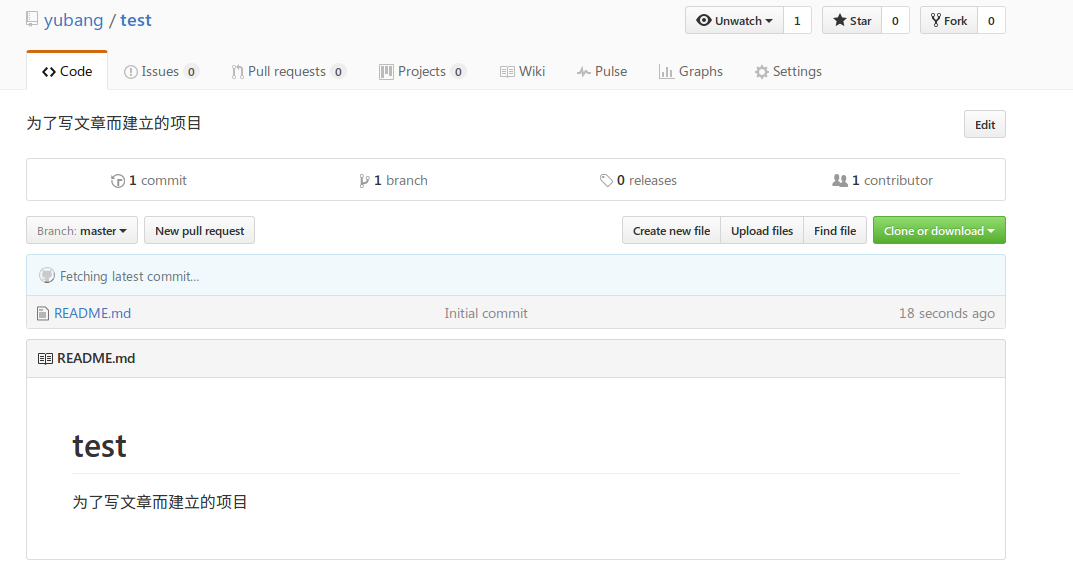Viewport: 1073px width, 576px height.
Task: Fork the repository
Action: (x=948, y=21)
